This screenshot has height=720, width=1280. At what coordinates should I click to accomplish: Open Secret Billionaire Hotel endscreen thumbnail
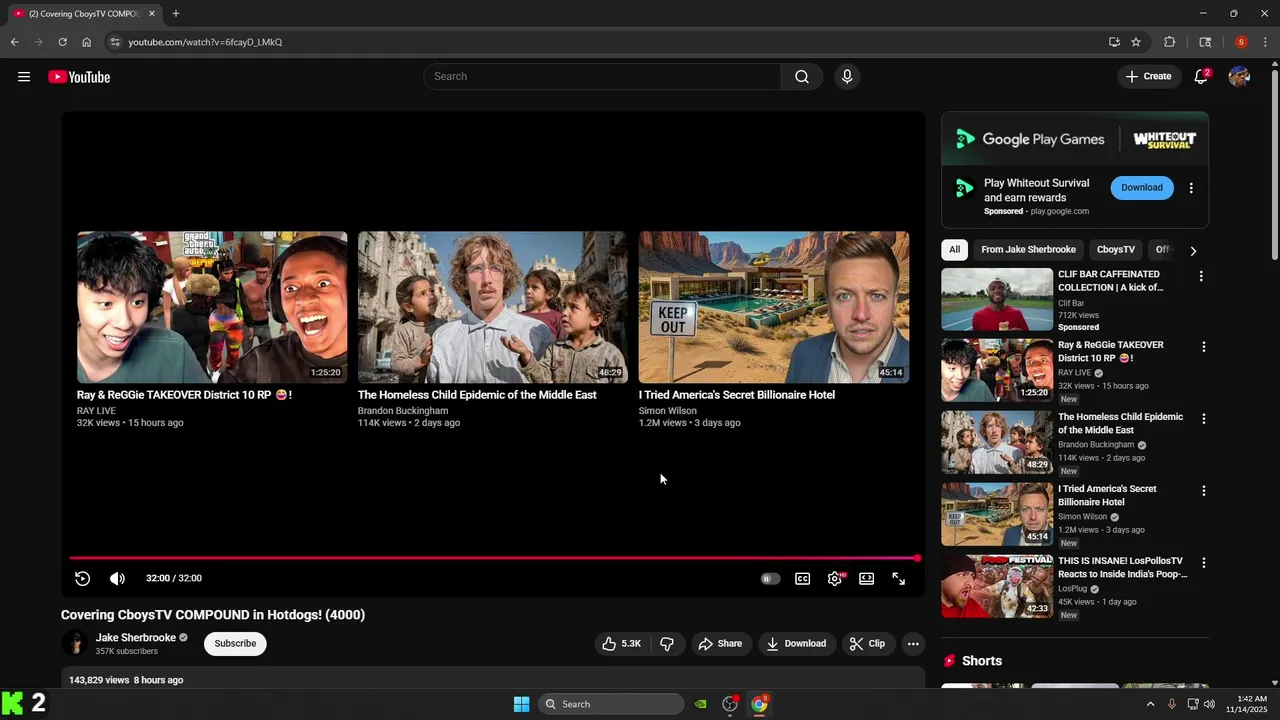pyautogui.click(x=774, y=307)
